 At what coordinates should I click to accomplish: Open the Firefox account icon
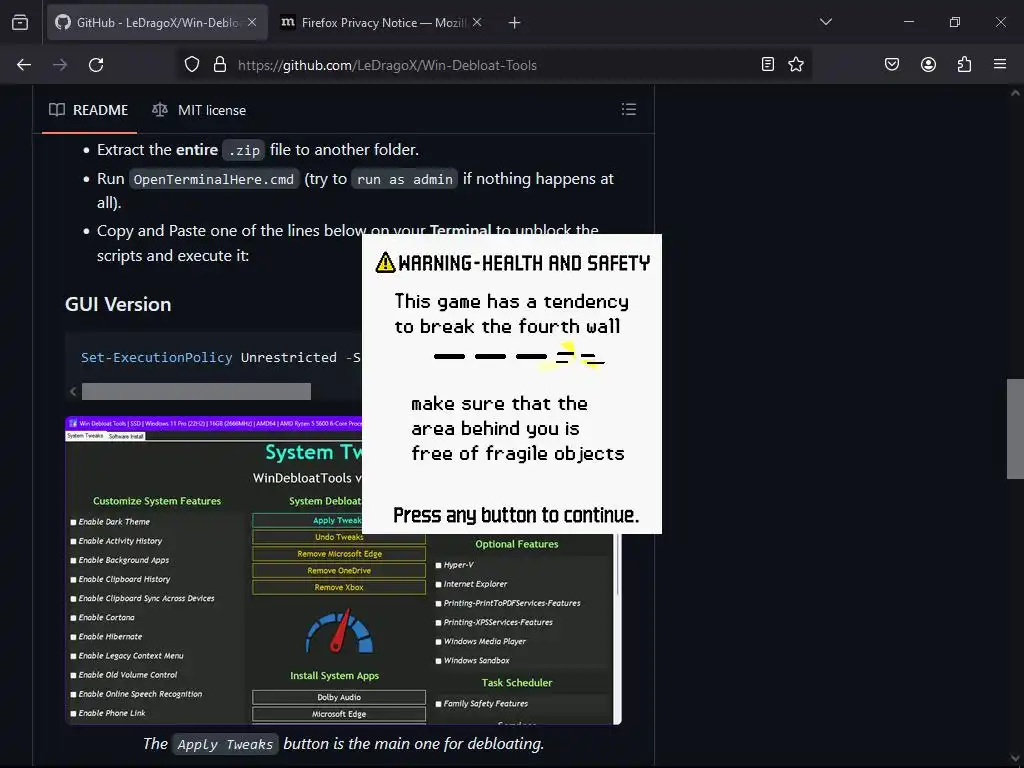(928, 64)
